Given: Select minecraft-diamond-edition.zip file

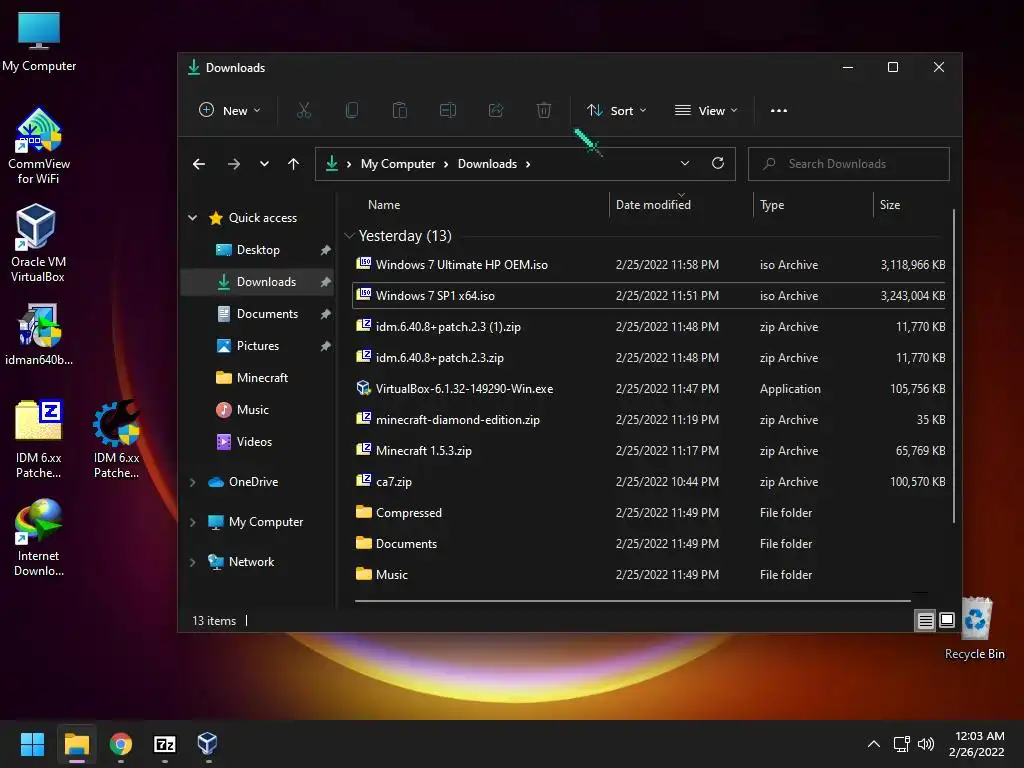Looking at the screenshot, I should pyautogui.click(x=650, y=420).
